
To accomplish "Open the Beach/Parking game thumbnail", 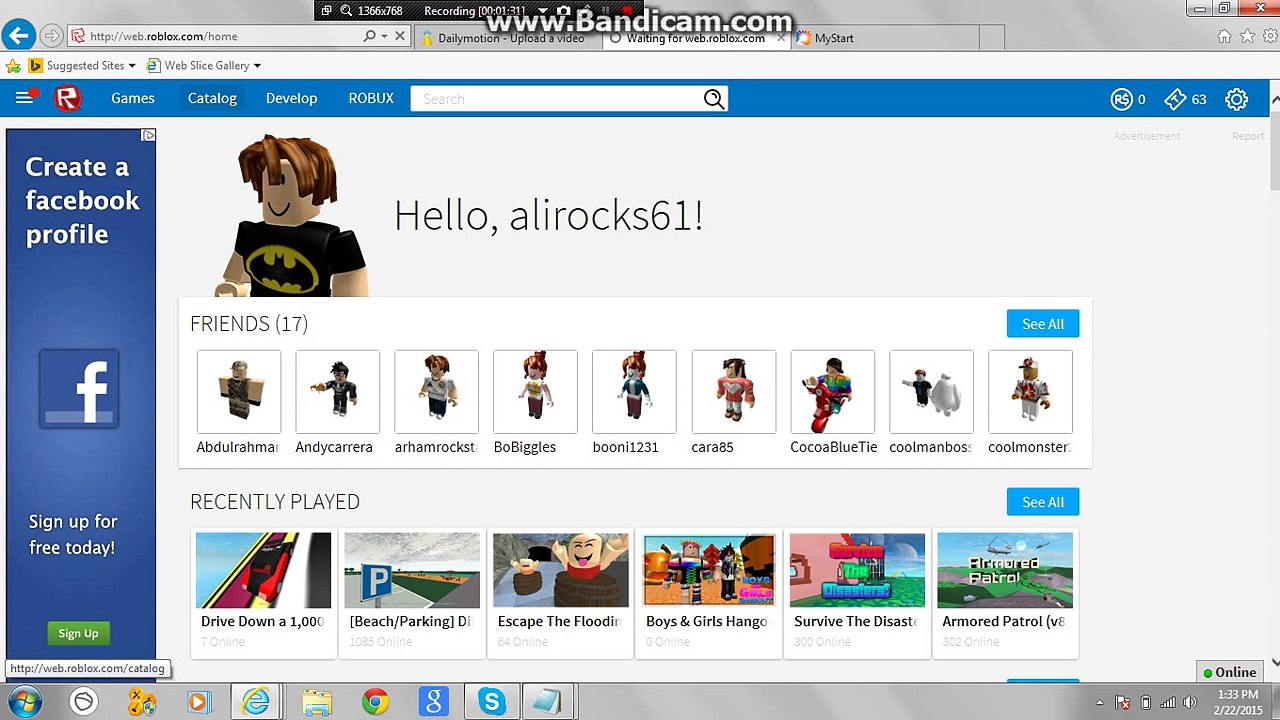I will tap(412, 570).
